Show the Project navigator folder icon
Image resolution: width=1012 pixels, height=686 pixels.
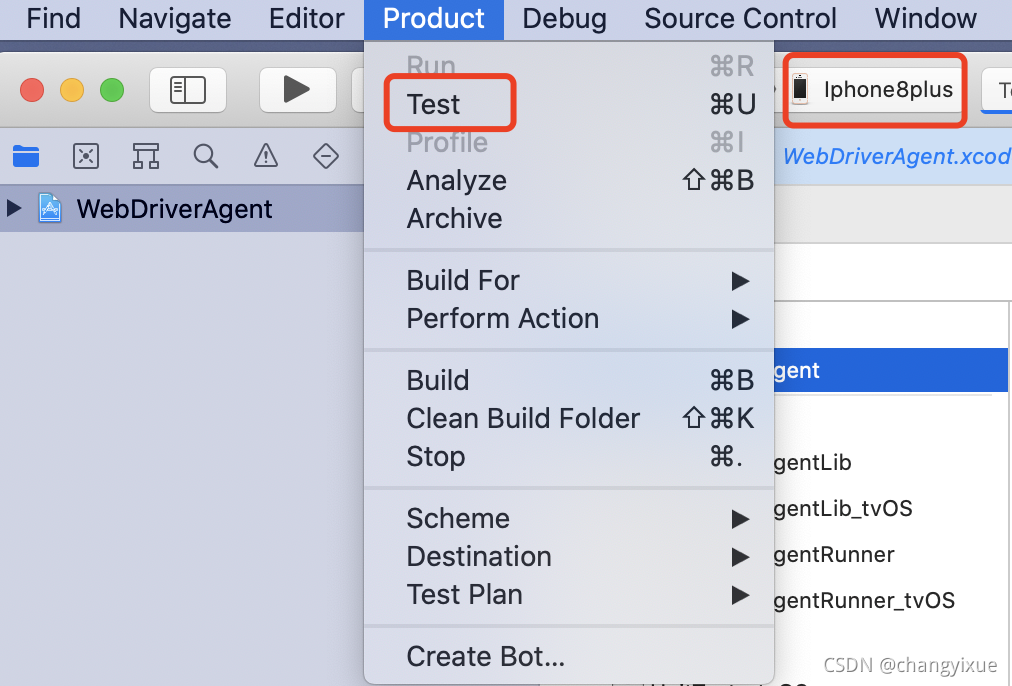click(x=26, y=156)
